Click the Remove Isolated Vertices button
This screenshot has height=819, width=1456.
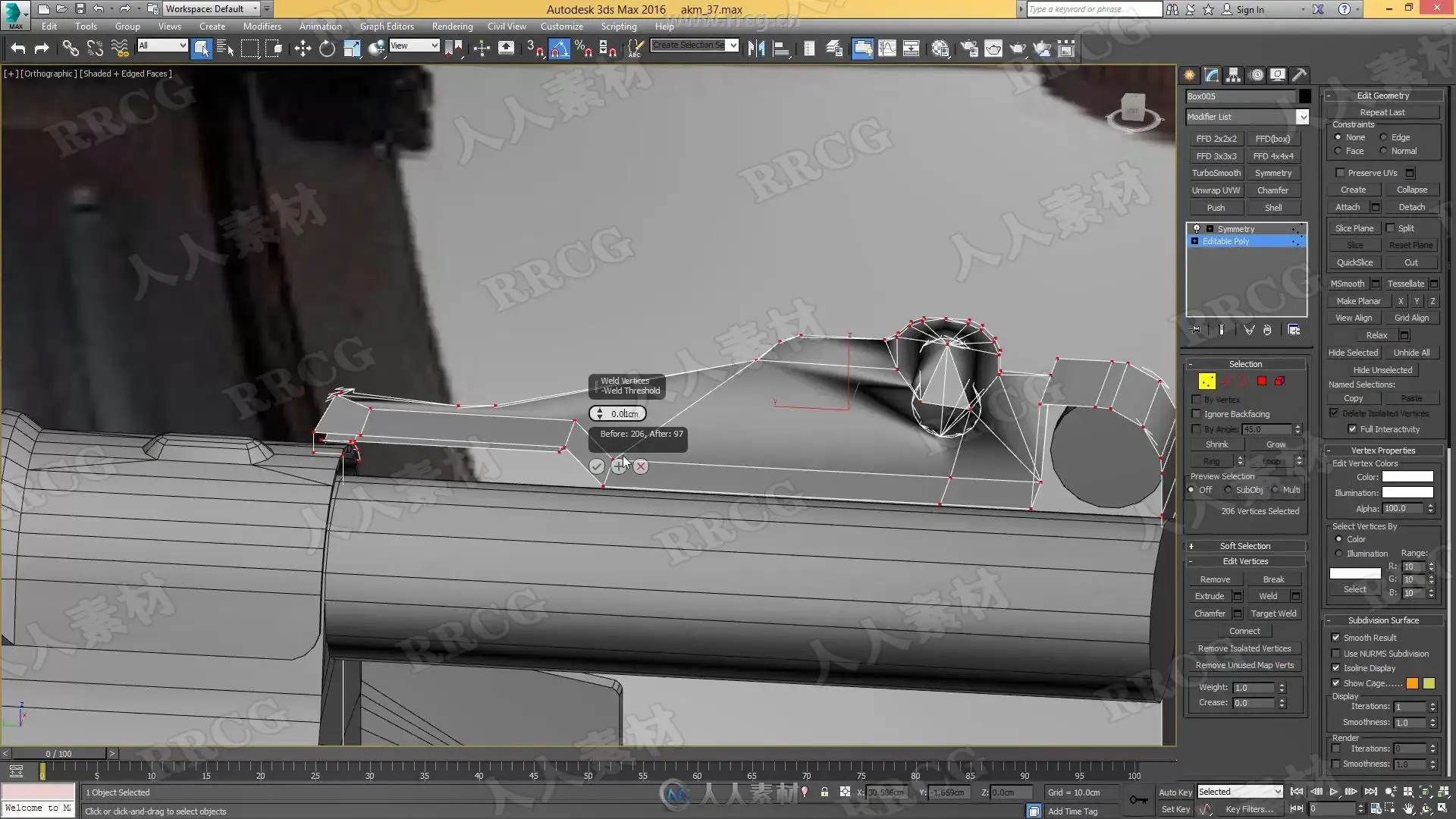point(1244,648)
